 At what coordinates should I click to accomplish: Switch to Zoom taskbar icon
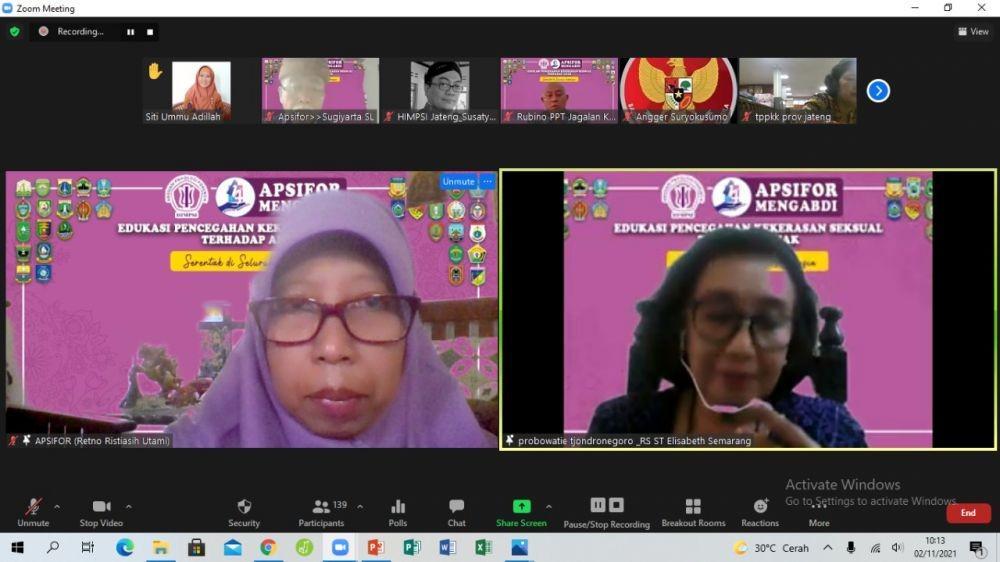tap(340, 547)
